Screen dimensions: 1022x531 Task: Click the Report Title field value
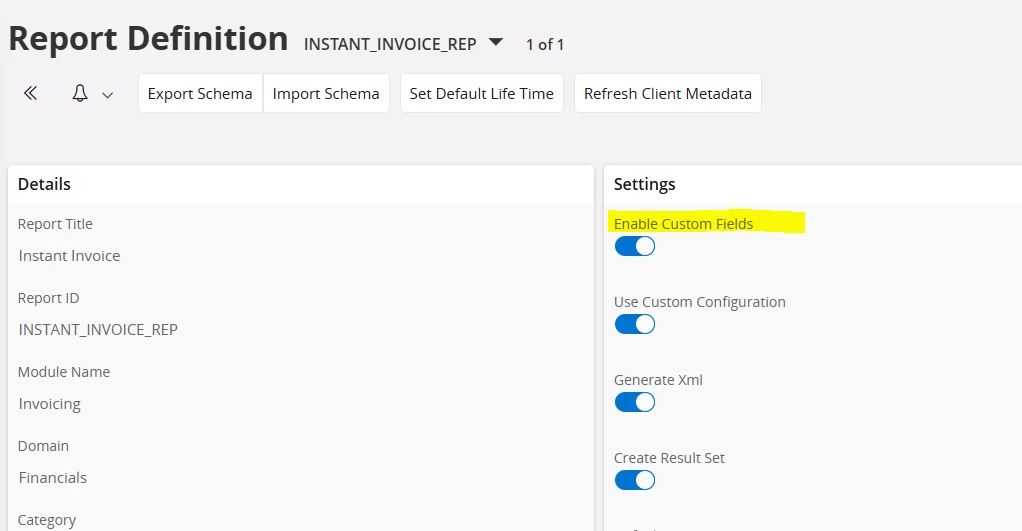69,256
